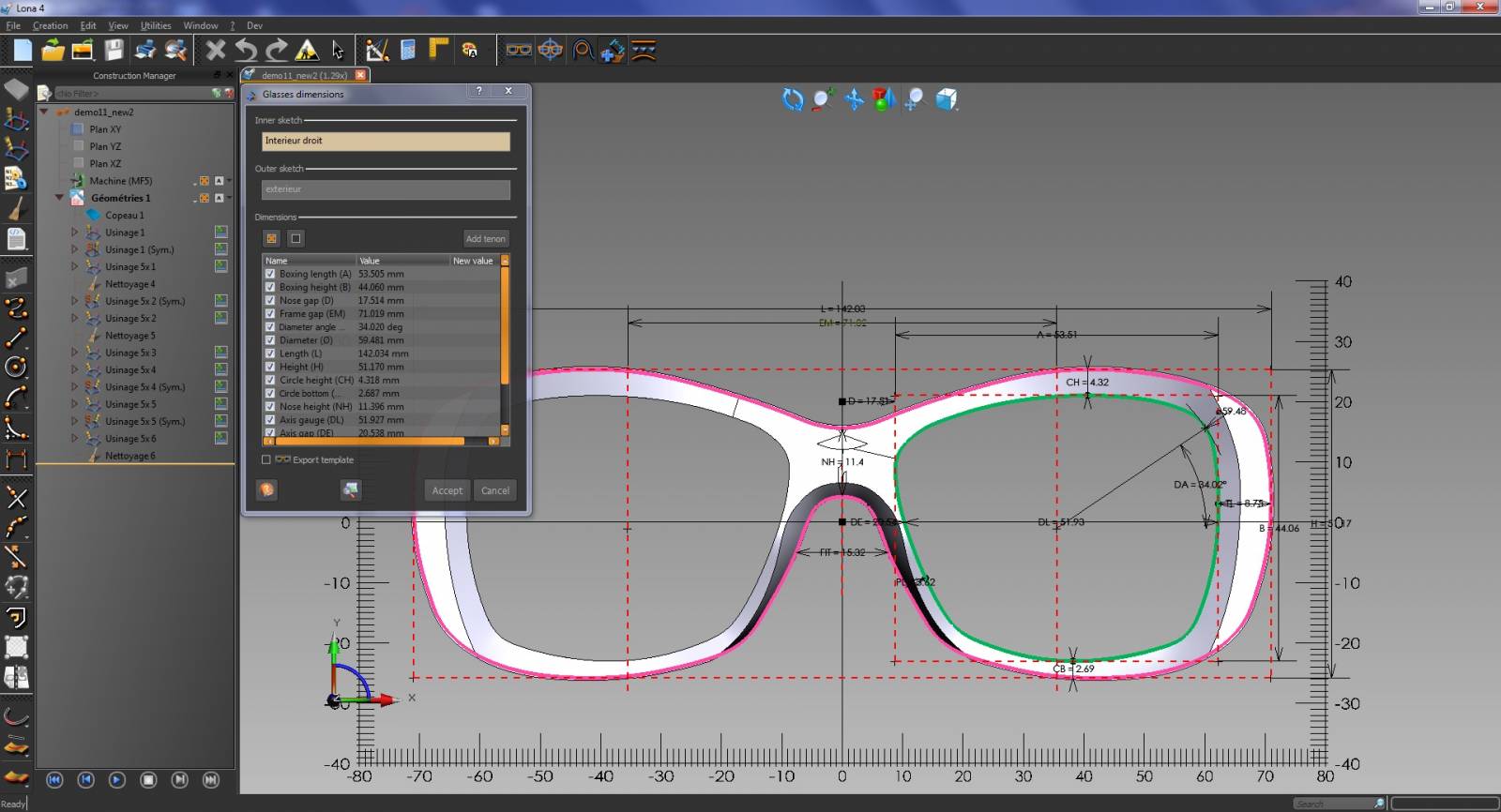Click the 3D cube view icon
The image size is (1501, 812).
point(947,99)
